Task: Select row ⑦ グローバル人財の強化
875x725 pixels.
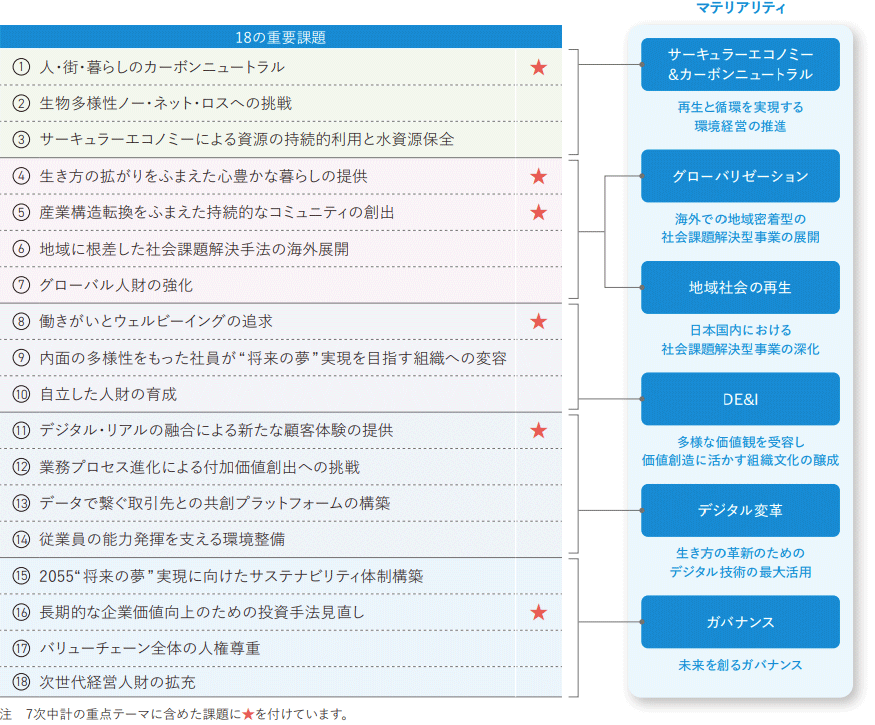Action: [116, 285]
